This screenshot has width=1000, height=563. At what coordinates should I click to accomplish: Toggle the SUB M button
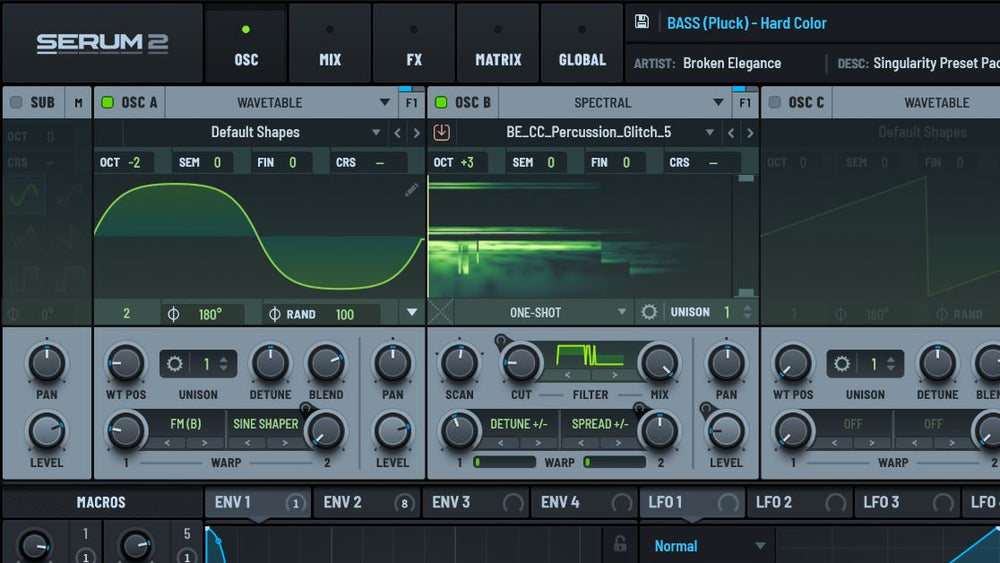tap(78, 103)
